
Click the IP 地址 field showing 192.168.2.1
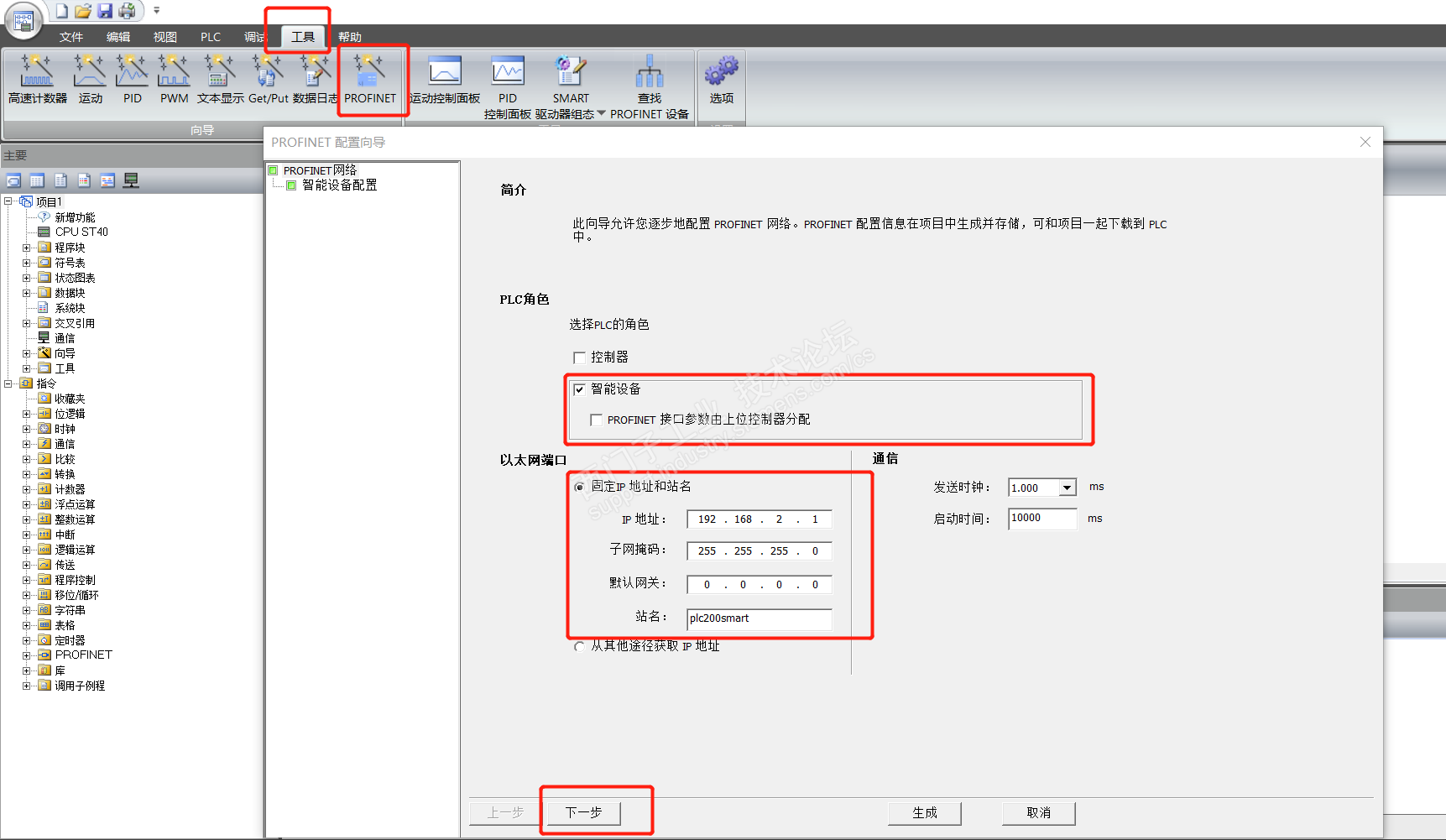[x=760, y=519]
